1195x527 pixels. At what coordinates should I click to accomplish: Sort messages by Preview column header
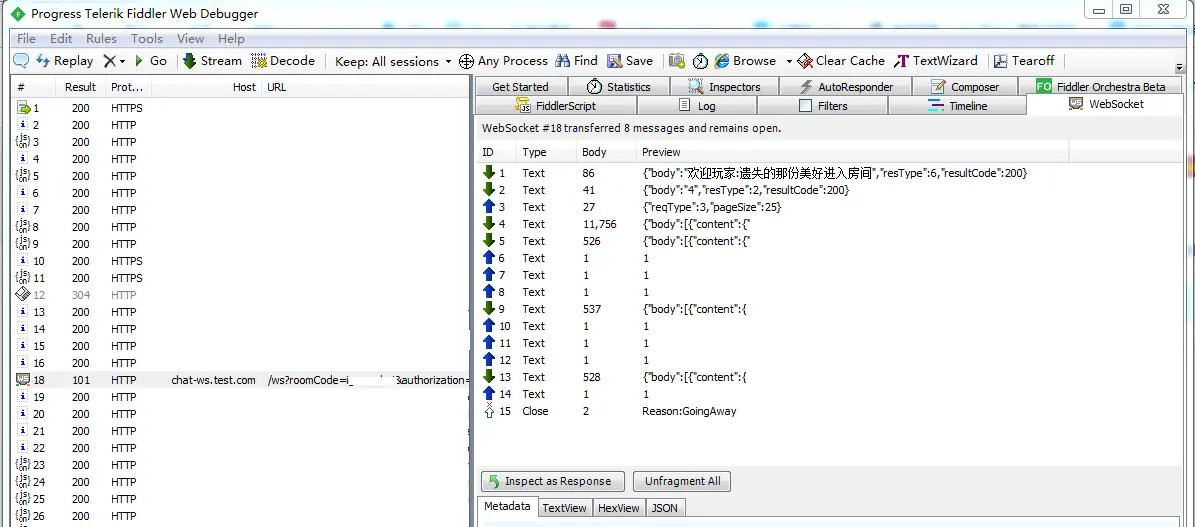click(852, 152)
